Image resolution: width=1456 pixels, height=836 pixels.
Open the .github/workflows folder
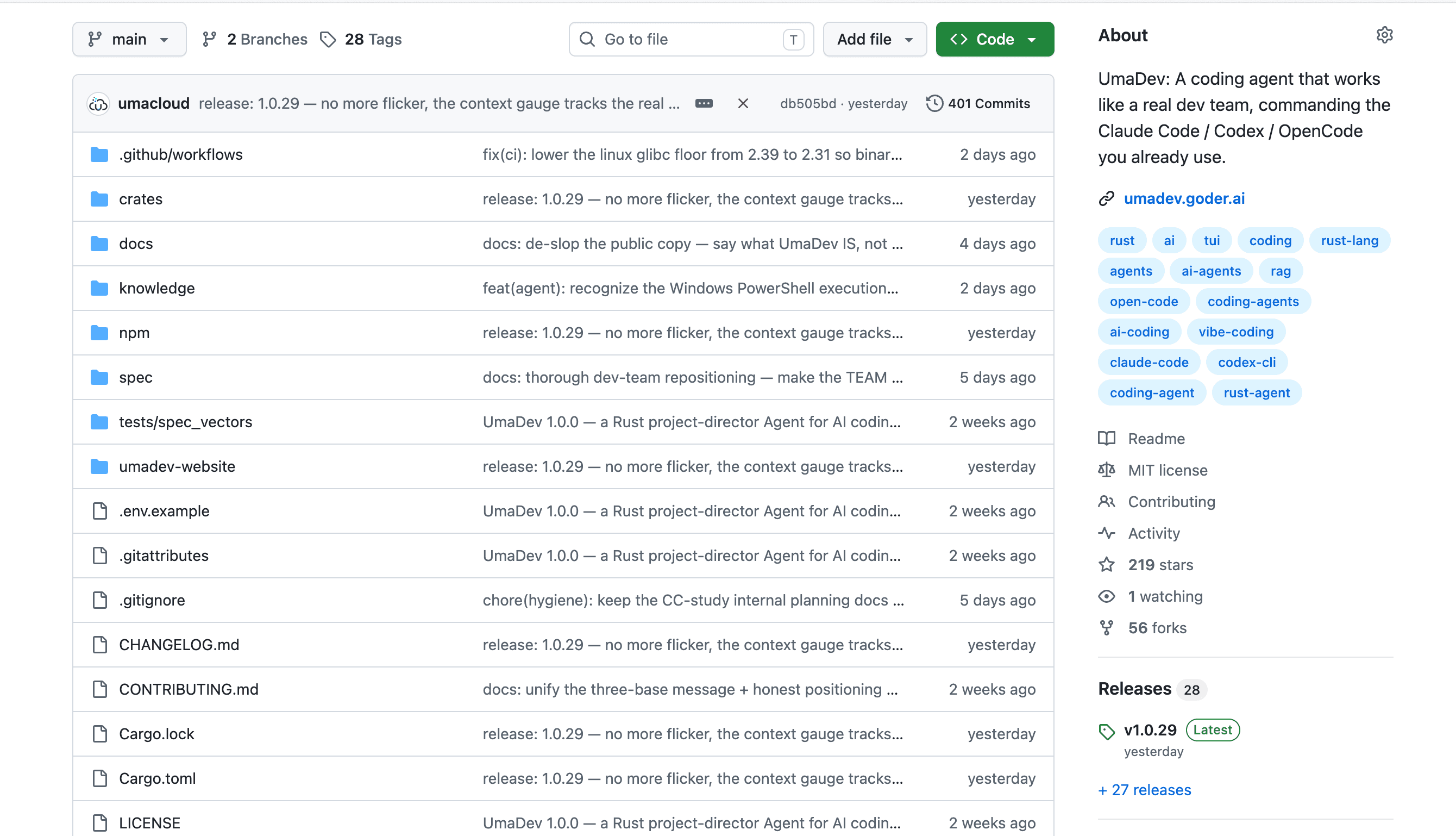tap(181, 154)
